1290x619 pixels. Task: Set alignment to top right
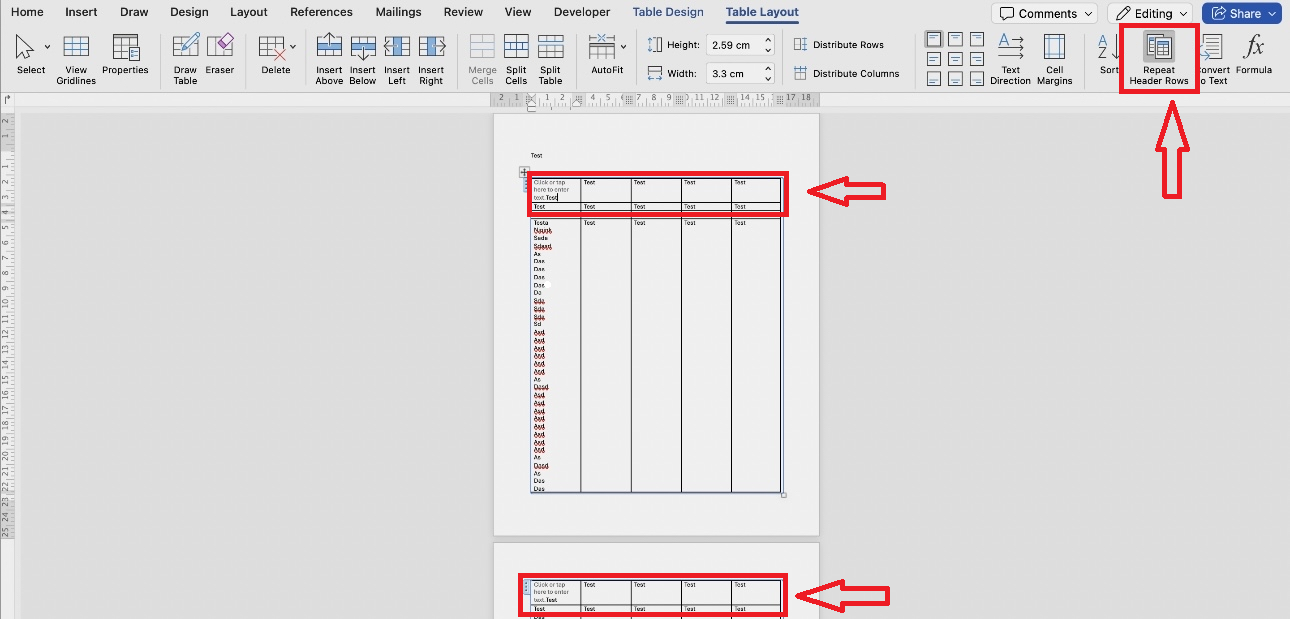tap(976, 39)
